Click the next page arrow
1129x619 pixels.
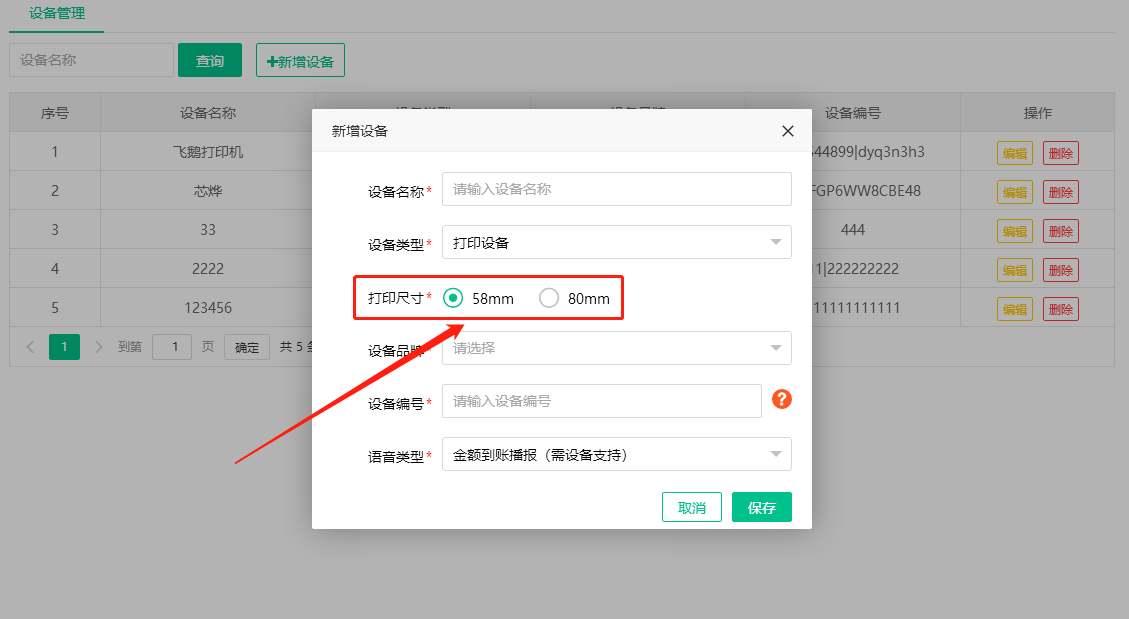click(x=98, y=347)
